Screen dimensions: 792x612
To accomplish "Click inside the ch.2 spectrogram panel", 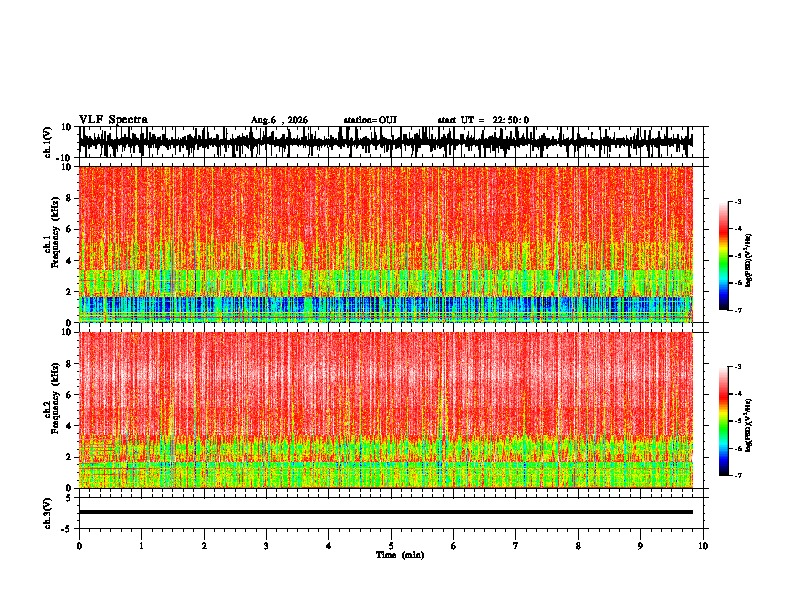I will click(386, 410).
